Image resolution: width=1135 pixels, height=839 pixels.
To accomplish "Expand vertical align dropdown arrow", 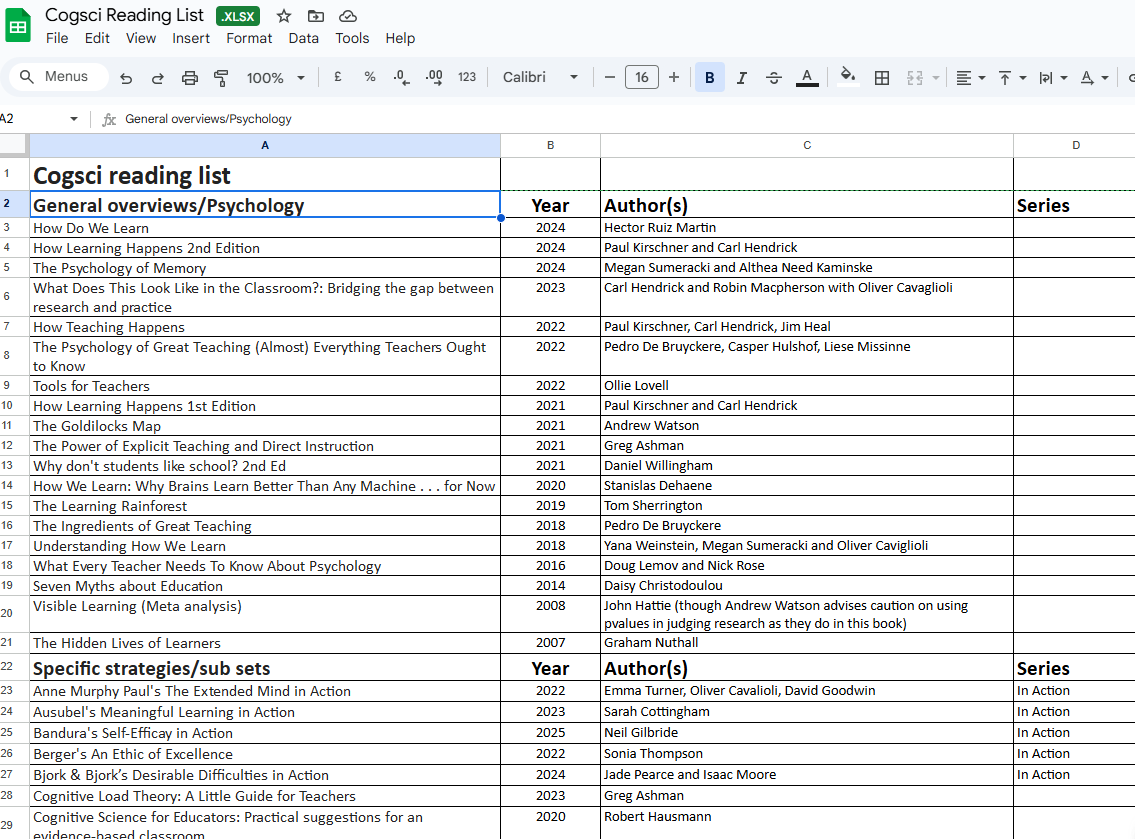I will (1023, 77).
